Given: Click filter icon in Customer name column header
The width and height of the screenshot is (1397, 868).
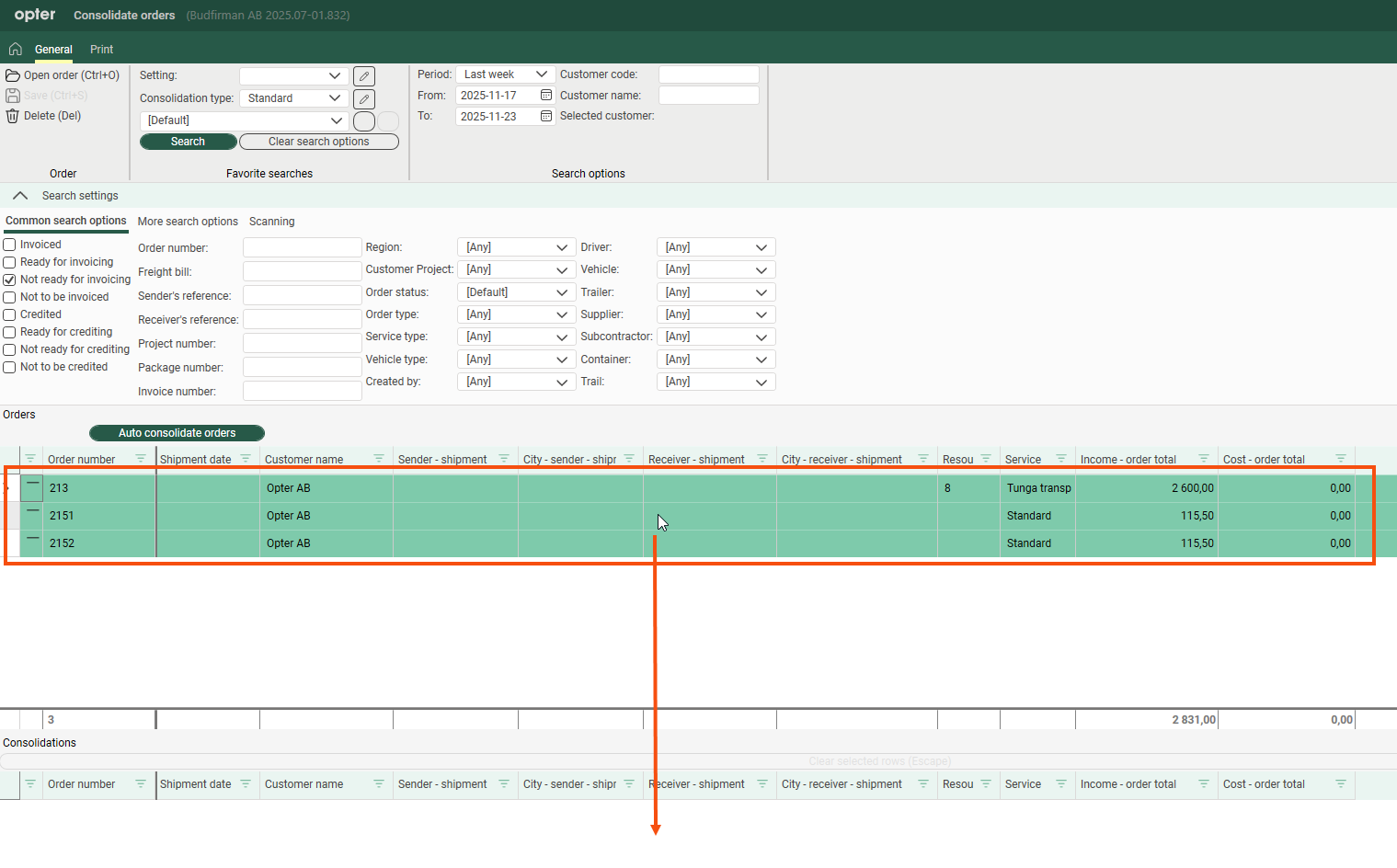Looking at the screenshot, I should (379, 459).
